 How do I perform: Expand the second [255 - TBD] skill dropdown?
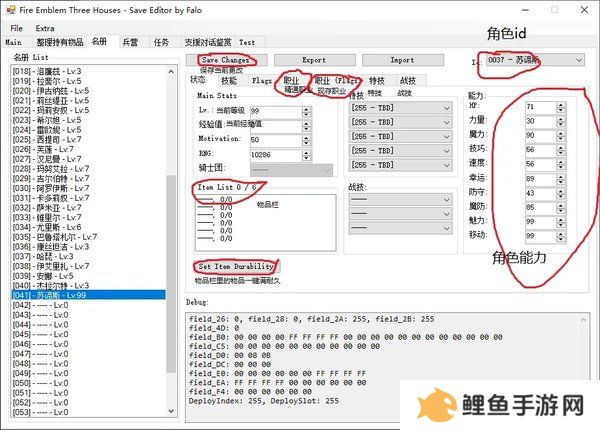(401, 122)
